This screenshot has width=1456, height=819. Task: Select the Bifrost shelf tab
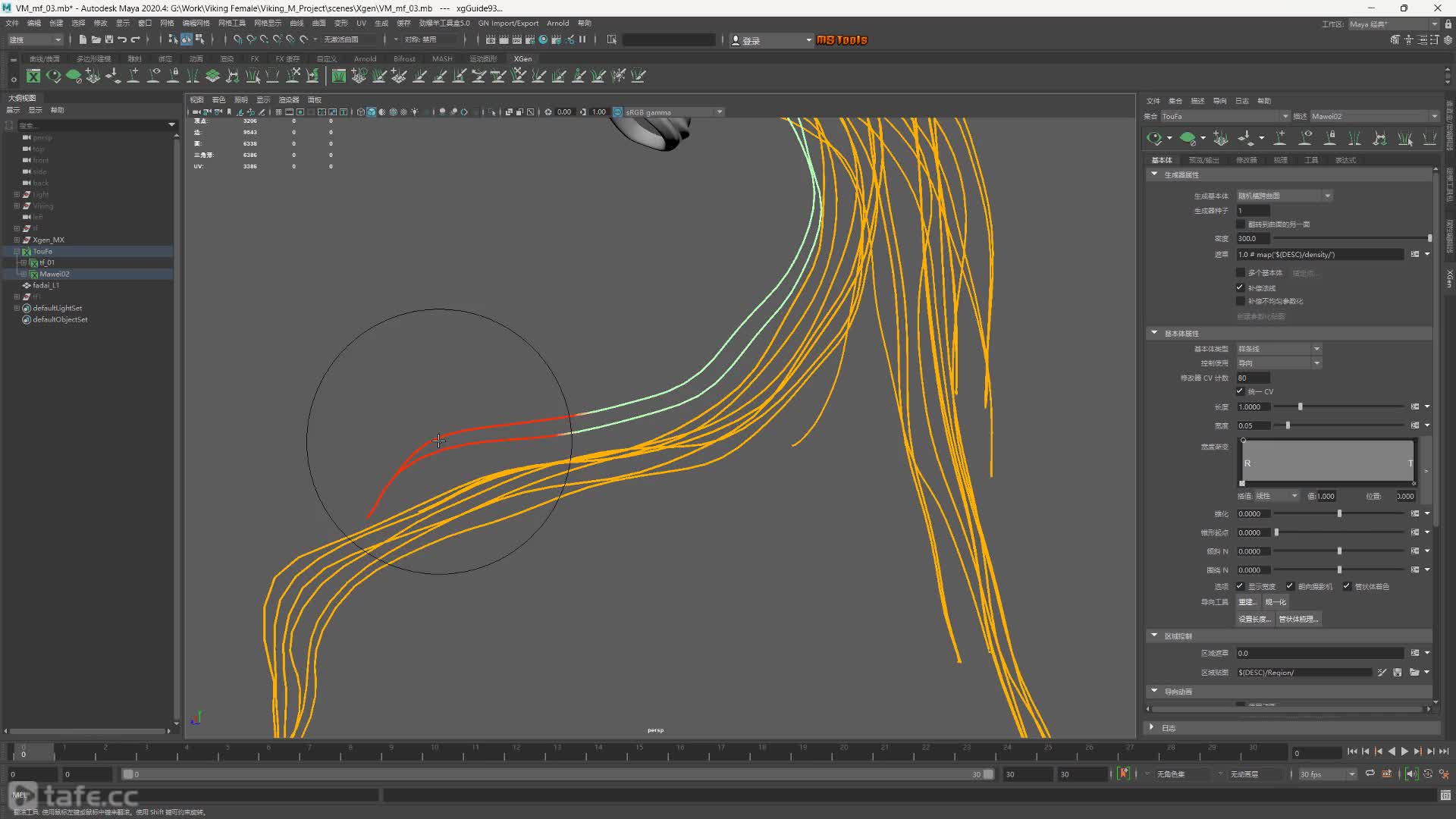[404, 59]
